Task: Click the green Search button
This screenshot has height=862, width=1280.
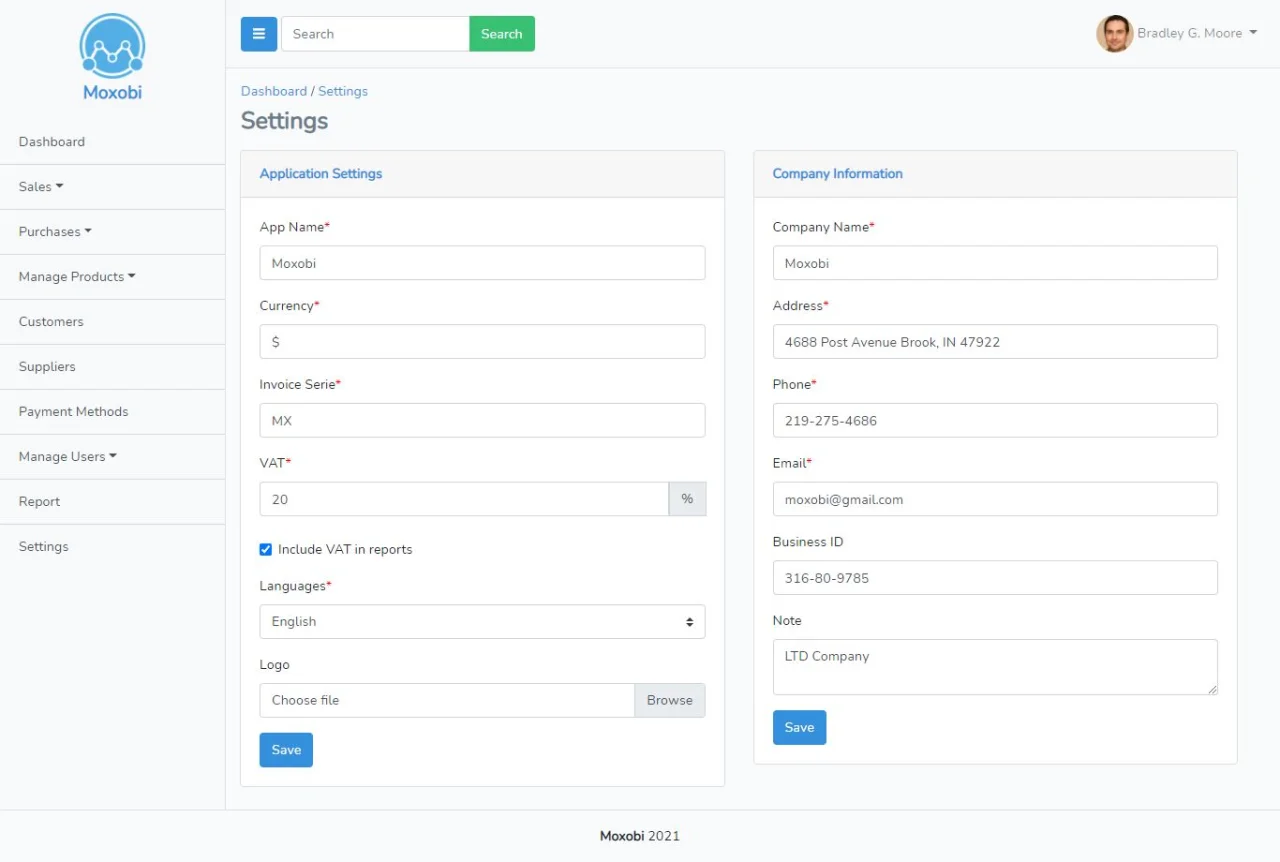Action: (x=502, y=34)
